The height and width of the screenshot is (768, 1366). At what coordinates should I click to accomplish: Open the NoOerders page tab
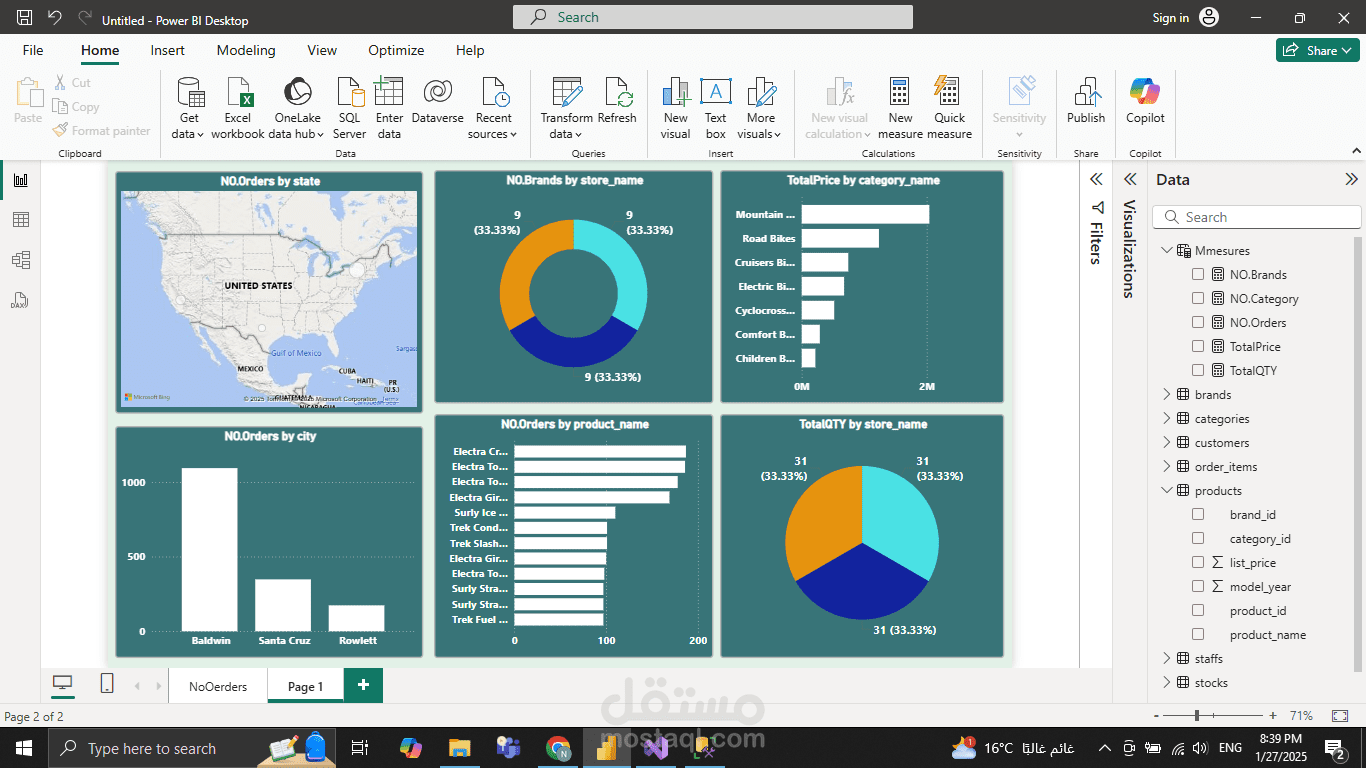click(x=218, y=686)
